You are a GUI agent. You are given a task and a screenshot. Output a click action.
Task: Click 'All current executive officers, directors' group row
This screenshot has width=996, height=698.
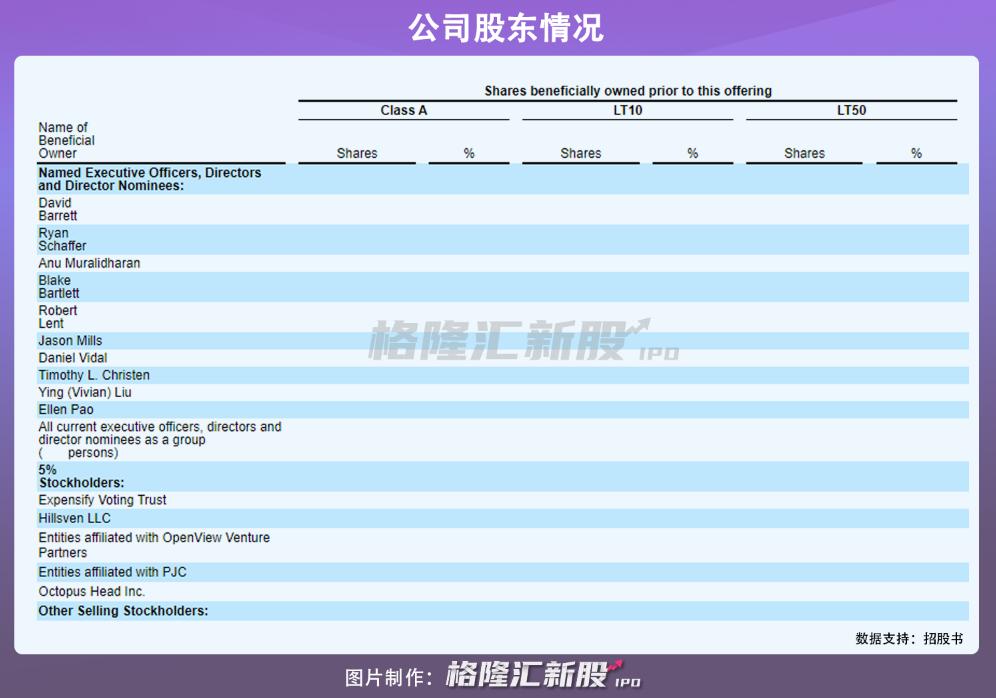click(x=502, y=440)
